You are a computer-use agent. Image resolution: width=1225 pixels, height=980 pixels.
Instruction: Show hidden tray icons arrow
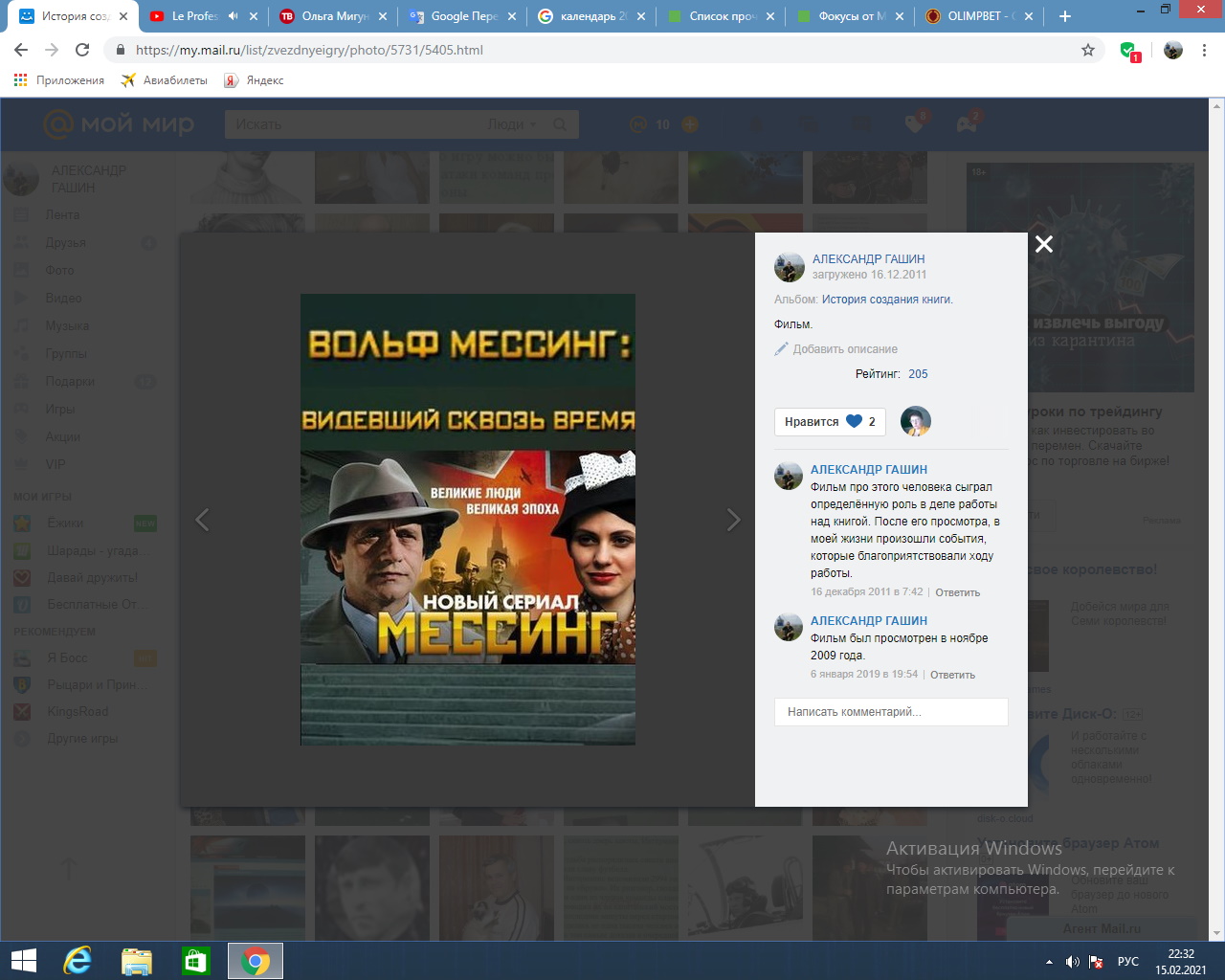tap(1049, 962)
